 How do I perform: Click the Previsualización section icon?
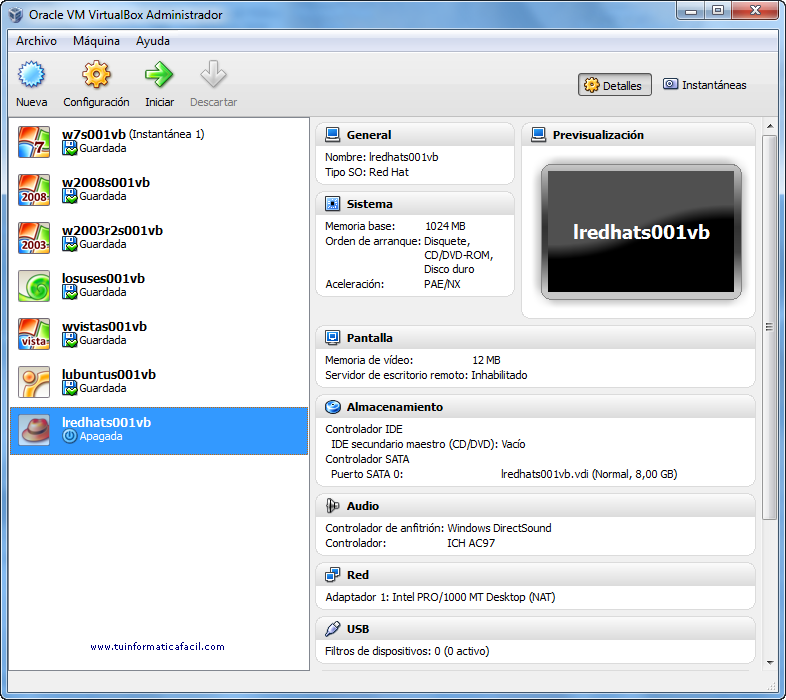click(538, 134)
